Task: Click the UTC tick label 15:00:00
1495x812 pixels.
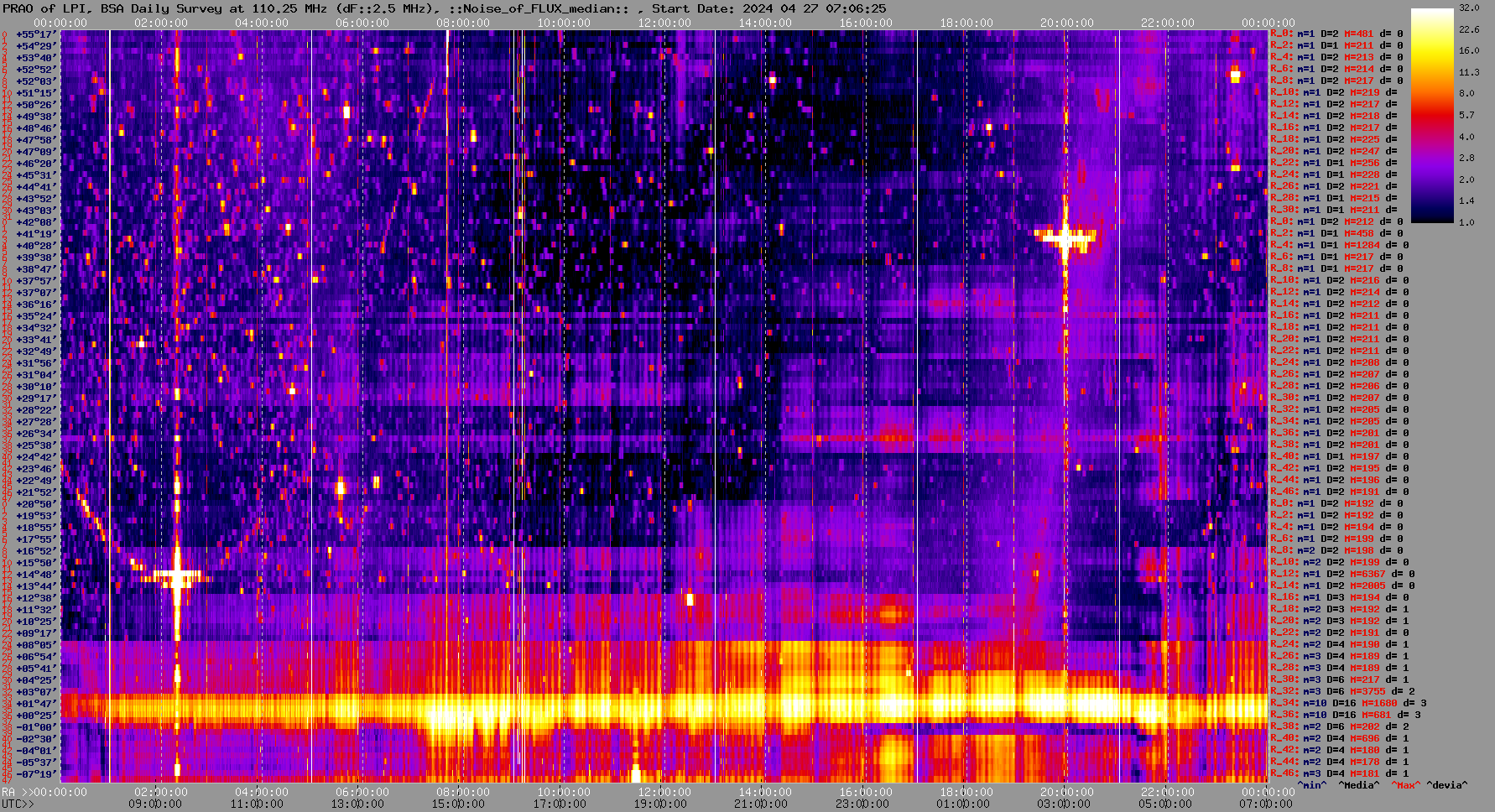Action: pyautogui.click(x=458, y=804)
